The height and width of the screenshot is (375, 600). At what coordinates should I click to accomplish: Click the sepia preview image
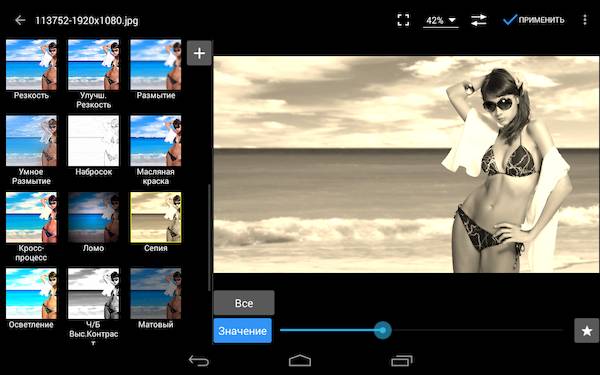pyautogui.click(x=406, y=165)
